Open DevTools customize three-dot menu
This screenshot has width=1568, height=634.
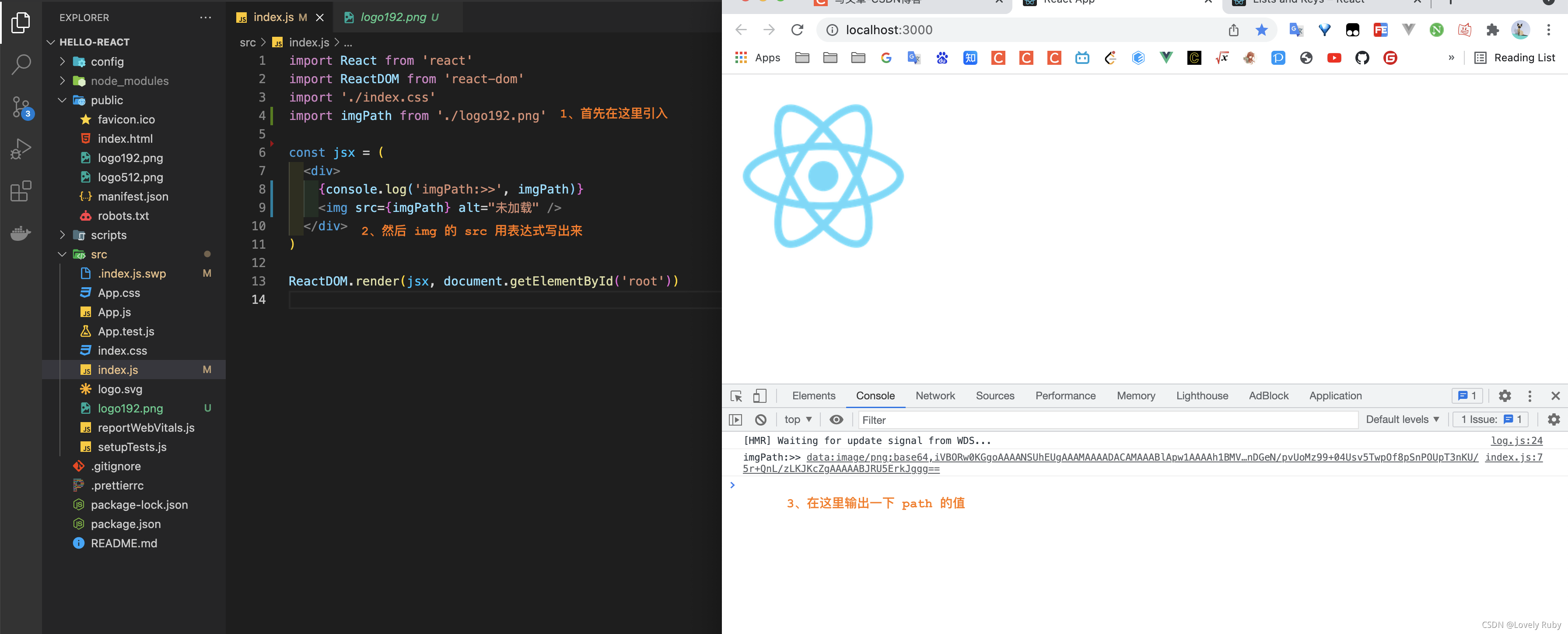click(1529, 396)
